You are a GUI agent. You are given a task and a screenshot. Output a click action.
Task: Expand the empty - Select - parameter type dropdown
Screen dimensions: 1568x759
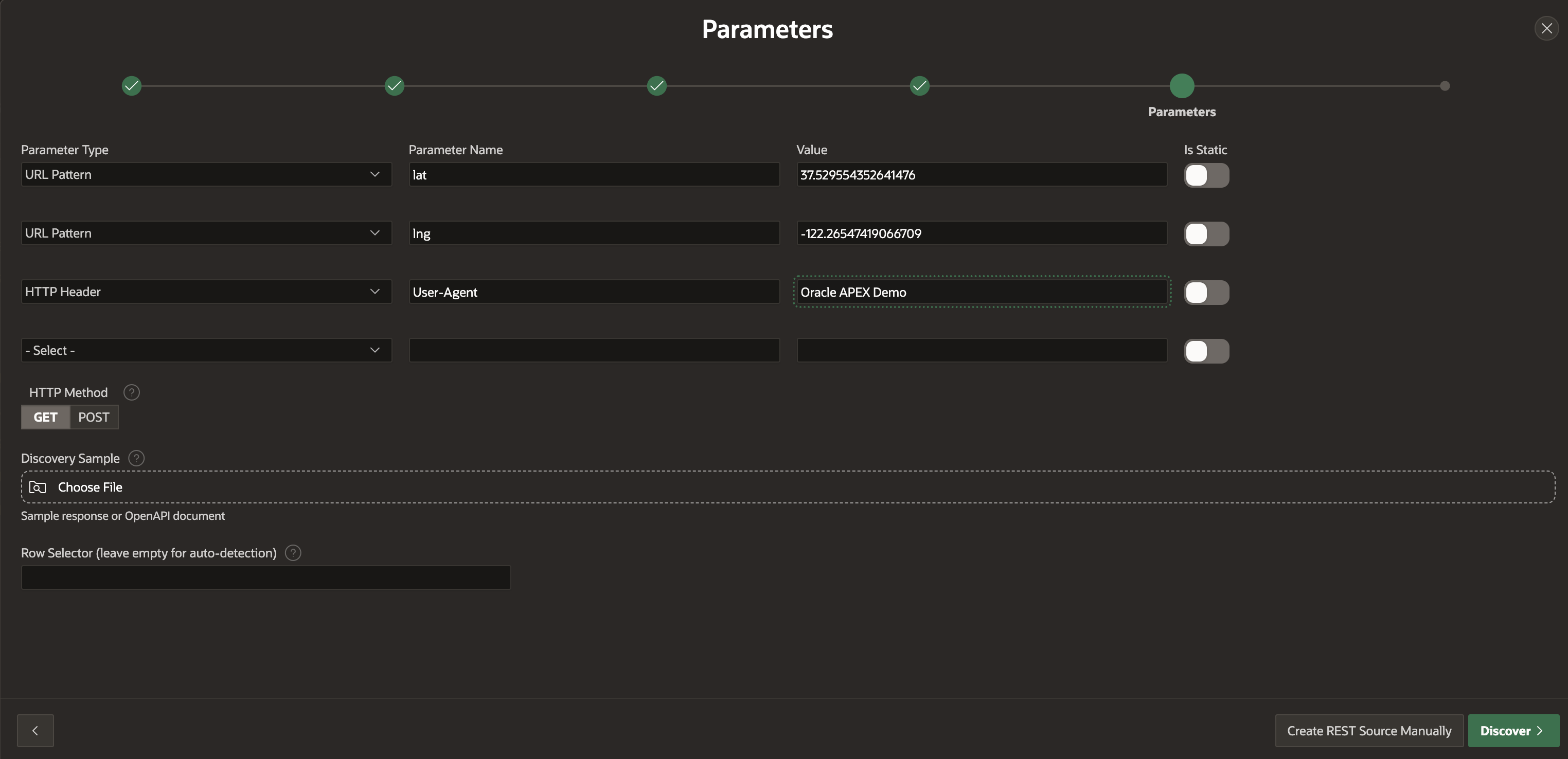click(x=206, y=350)
